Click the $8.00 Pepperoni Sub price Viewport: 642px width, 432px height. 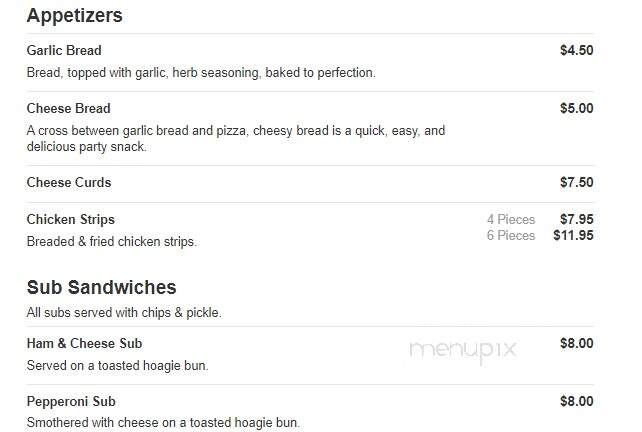pyautogui.click(x=576, y=401)
